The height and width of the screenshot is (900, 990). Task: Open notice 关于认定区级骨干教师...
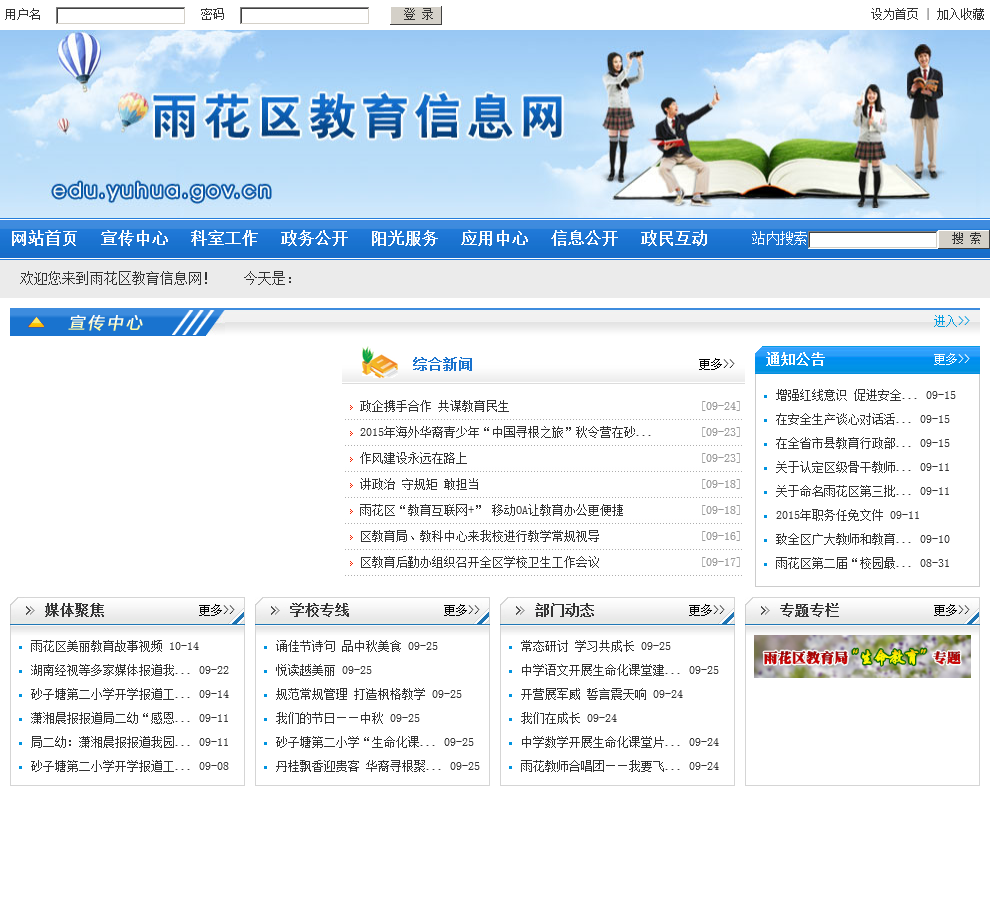click(x=843, y=467)
